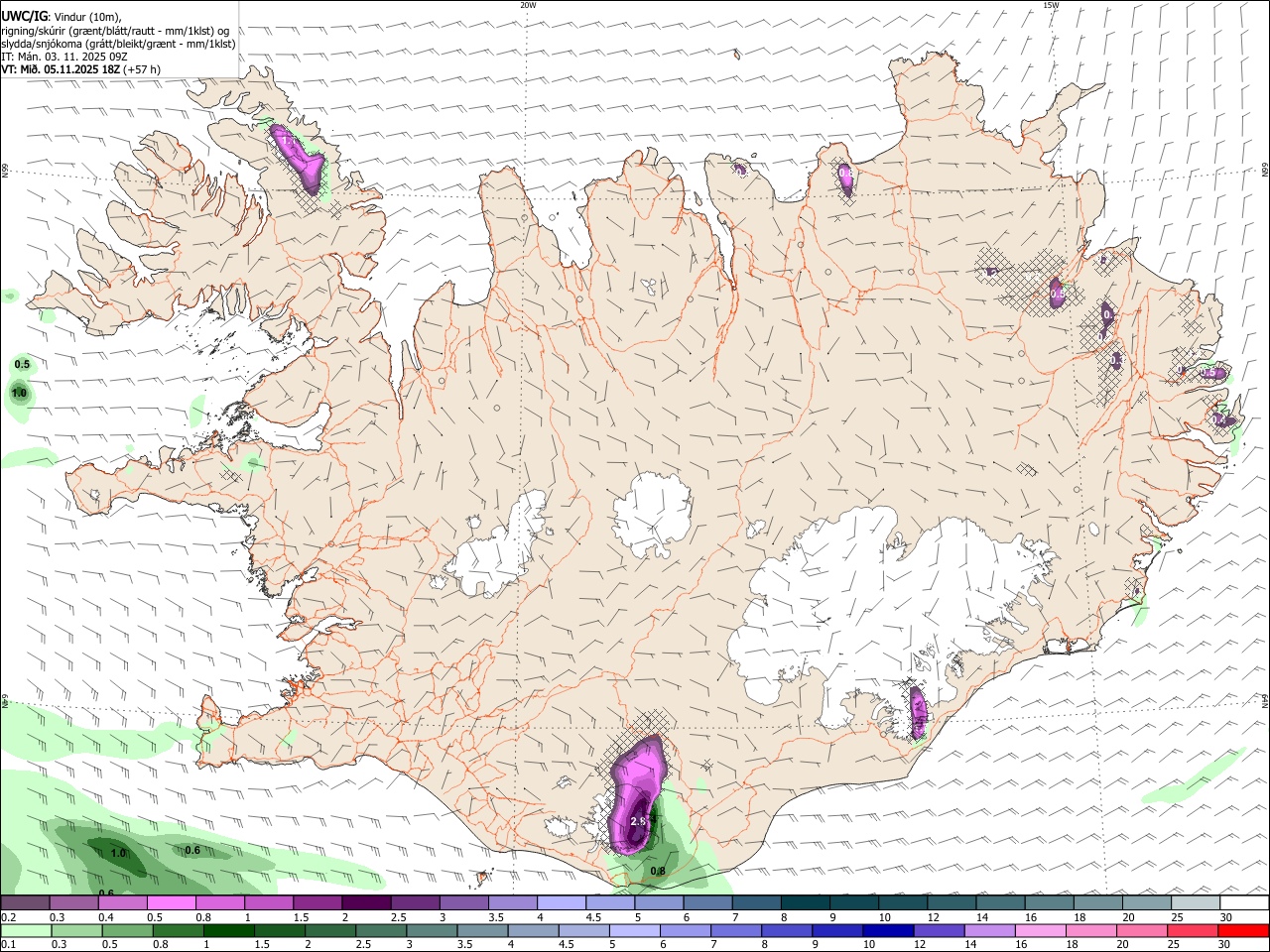Pick snow scale swatch between 20 and 25
The image size is (1270, 952).
point(1147,902)
